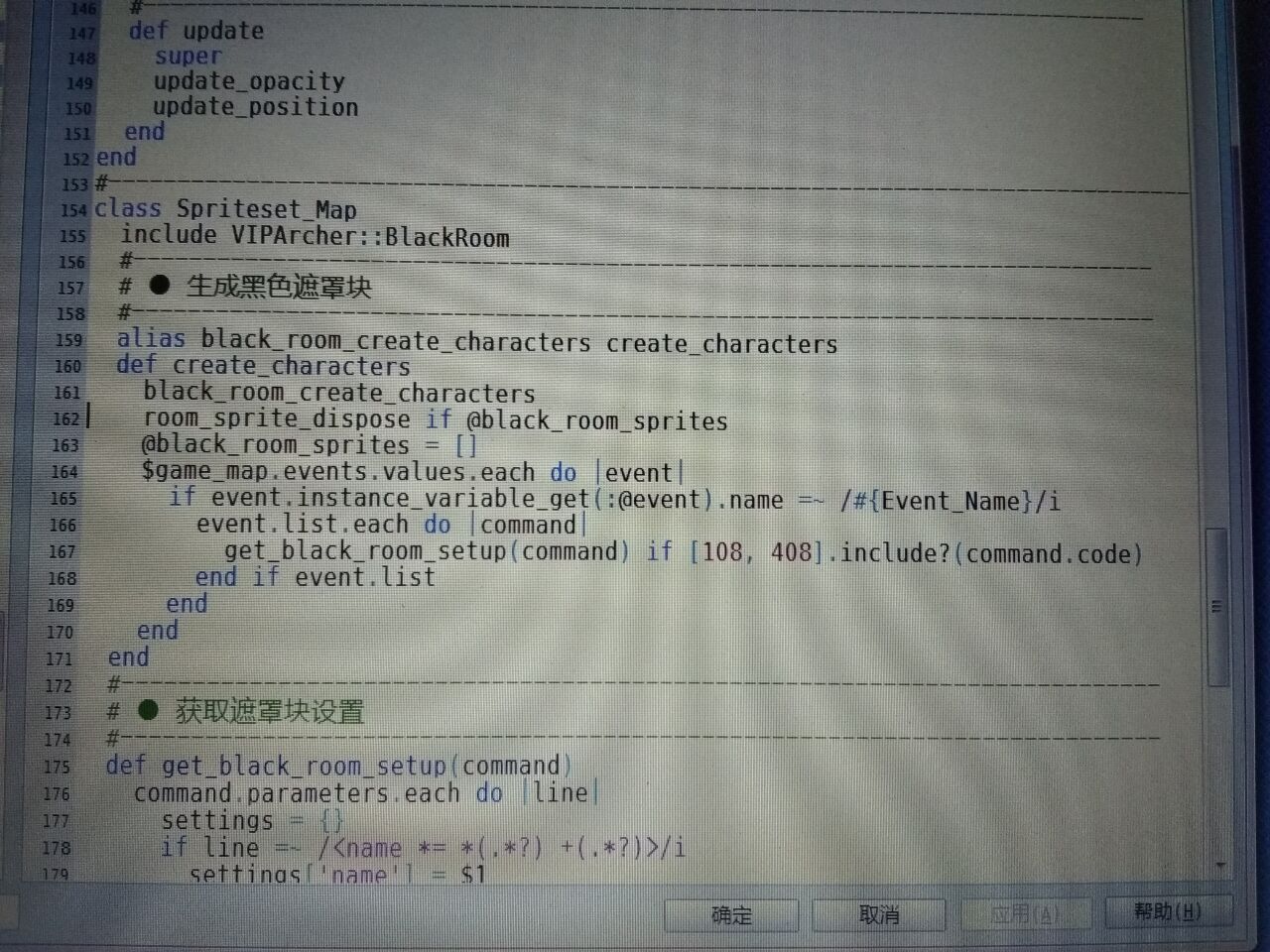The width and height of the screenshot is (1270, 952).
Task: Click the comment '获取遮罩块设置'
Action: [x=270, y=711]
